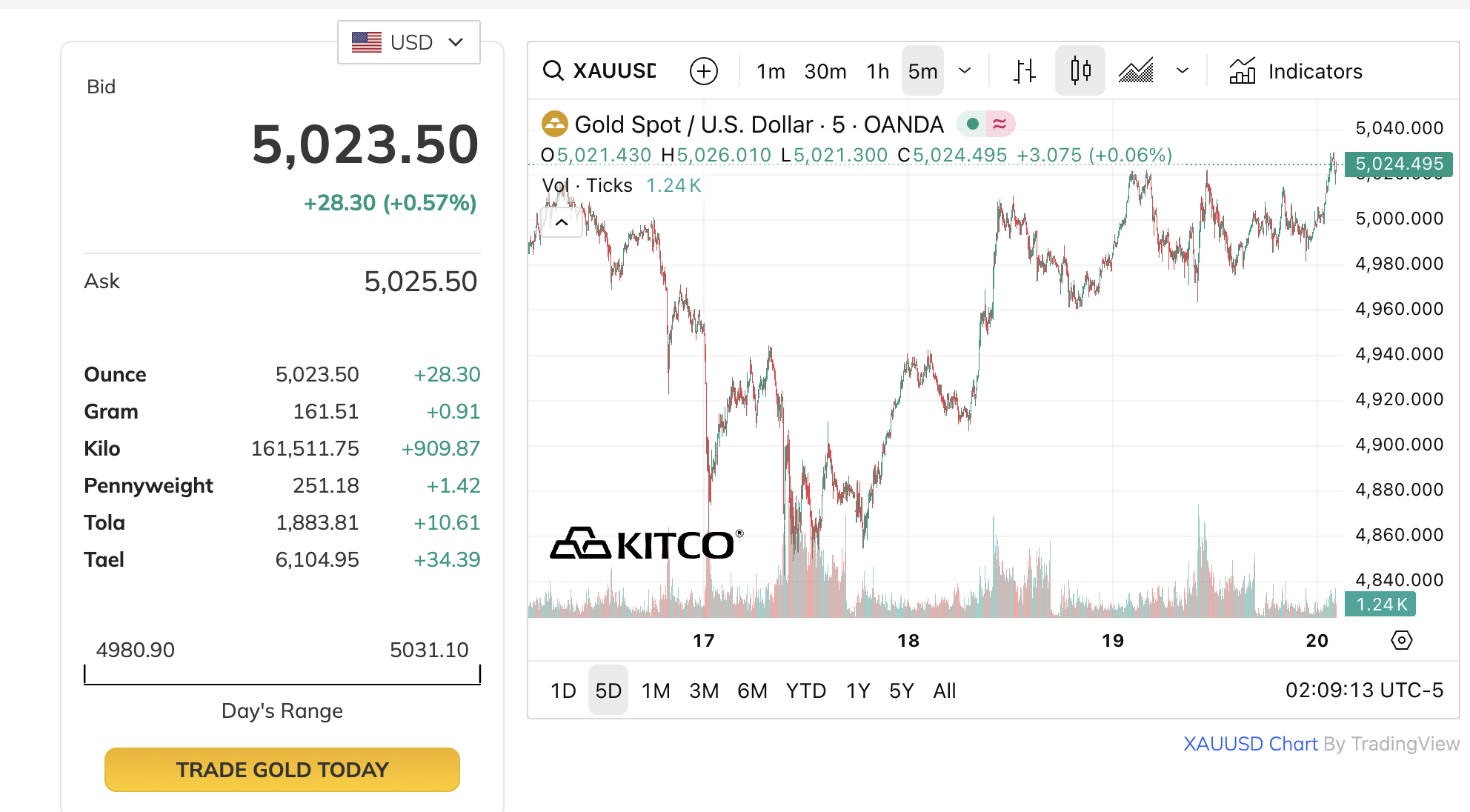Image resolution: width=1470 pixels, height=812 pixels.
Task: Open the Indicators panel
Action: (1296, 71)
